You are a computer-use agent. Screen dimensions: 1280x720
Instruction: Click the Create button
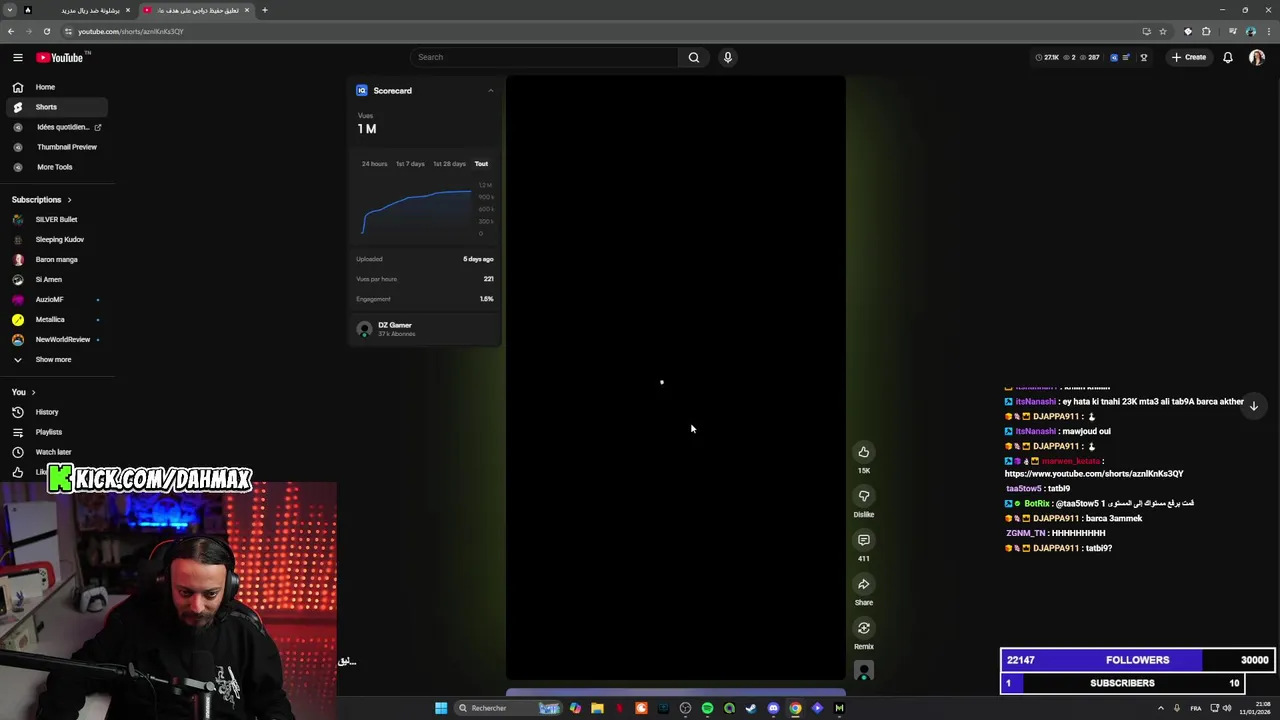point(1189,57)
